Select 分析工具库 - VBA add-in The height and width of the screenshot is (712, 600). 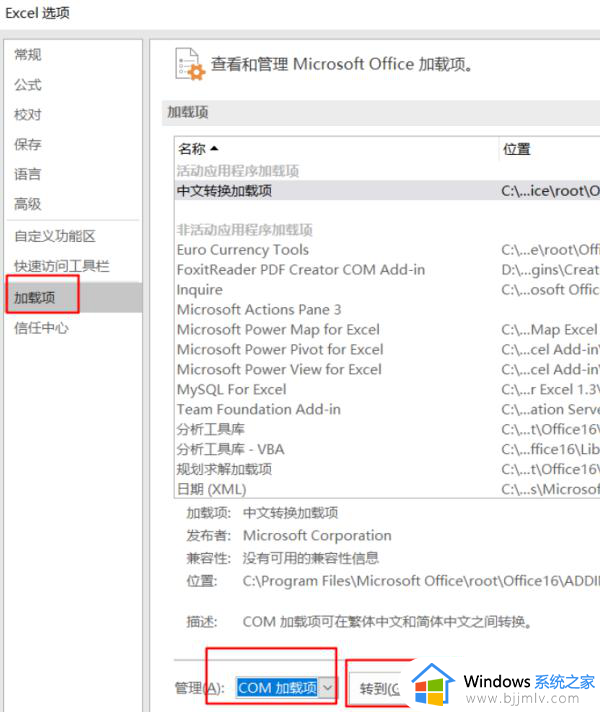[387, 450]
